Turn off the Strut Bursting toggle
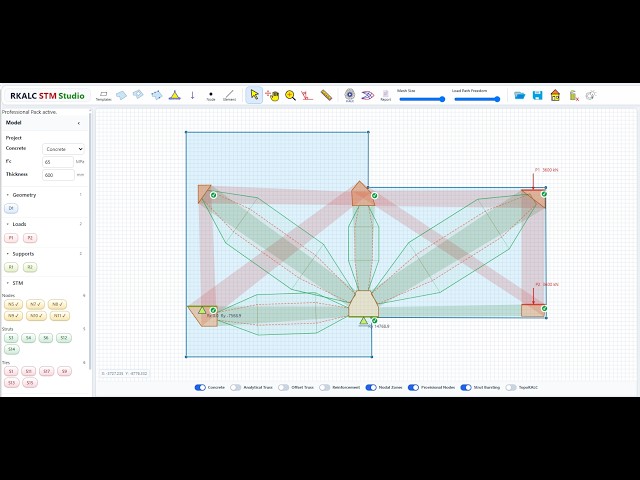The height and width of the screenshot is (480, 640). coord(466,387)
